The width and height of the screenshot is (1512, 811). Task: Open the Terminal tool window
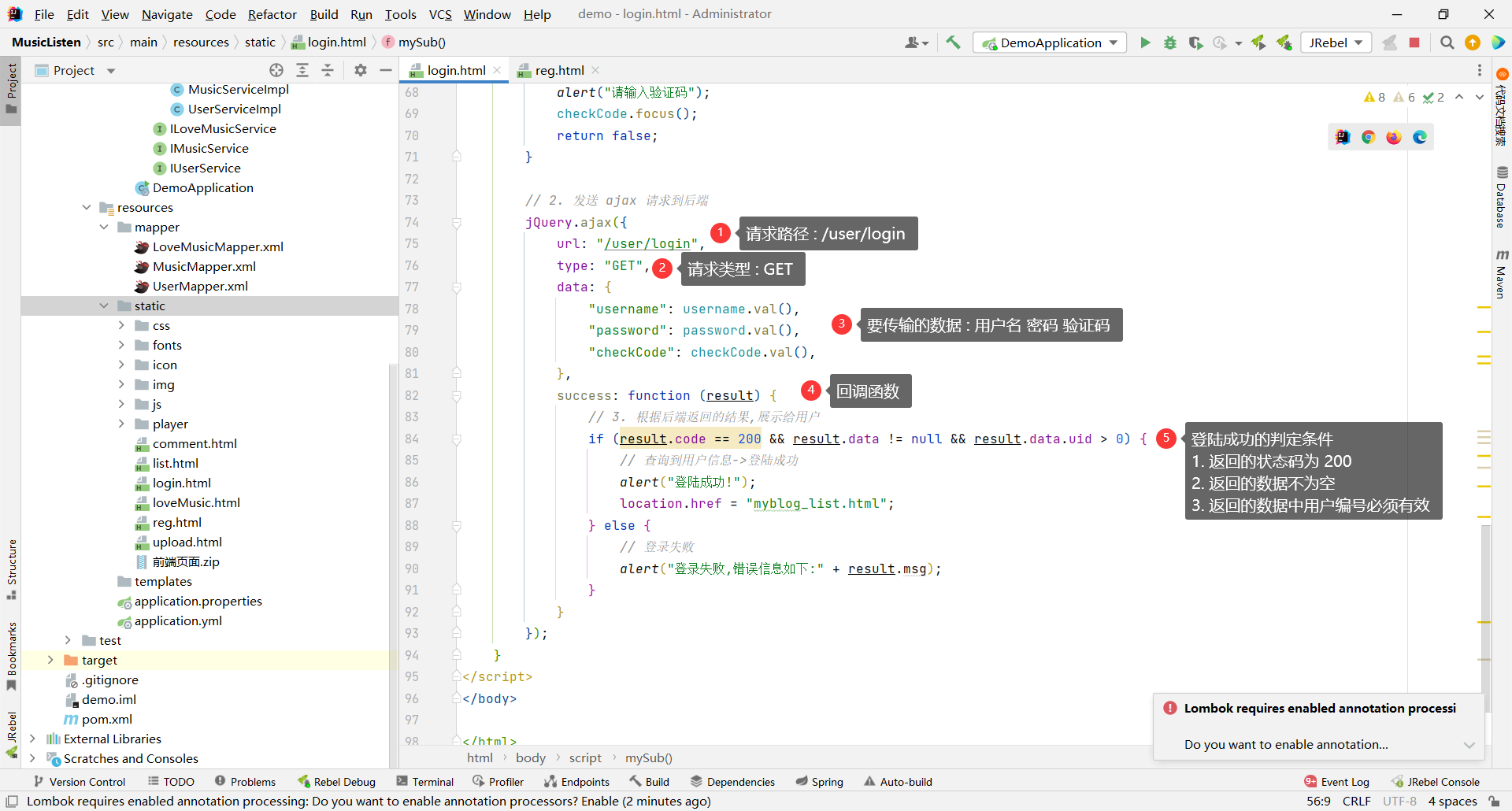tap(425, 781)
